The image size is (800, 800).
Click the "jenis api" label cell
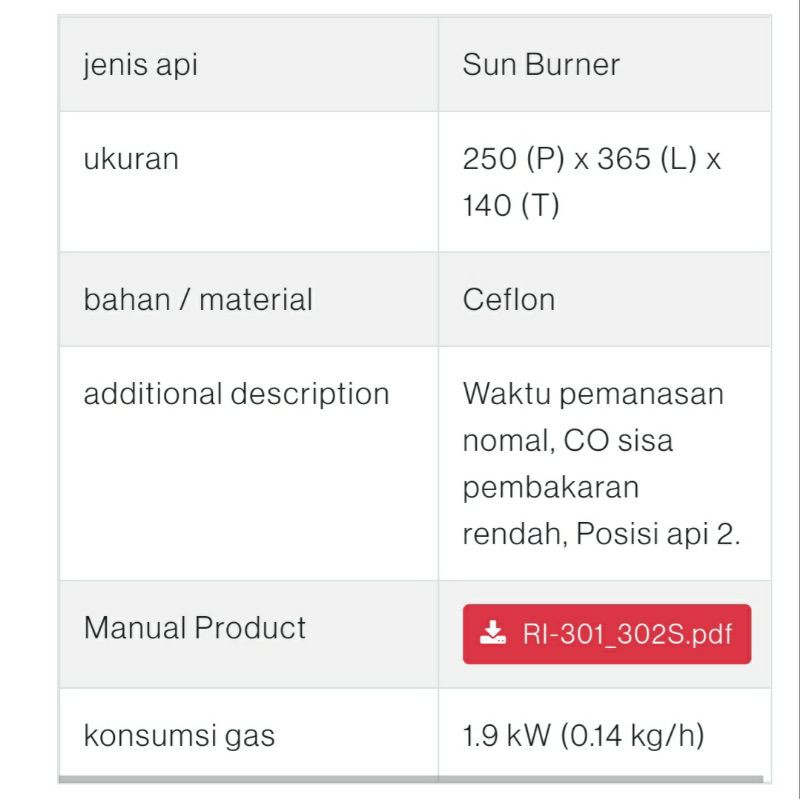click(x=141, y=65)
